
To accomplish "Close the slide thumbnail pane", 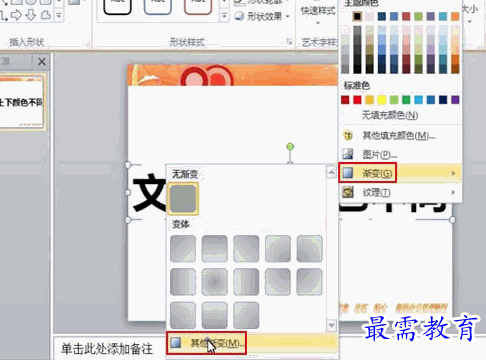I will (42, 62).
